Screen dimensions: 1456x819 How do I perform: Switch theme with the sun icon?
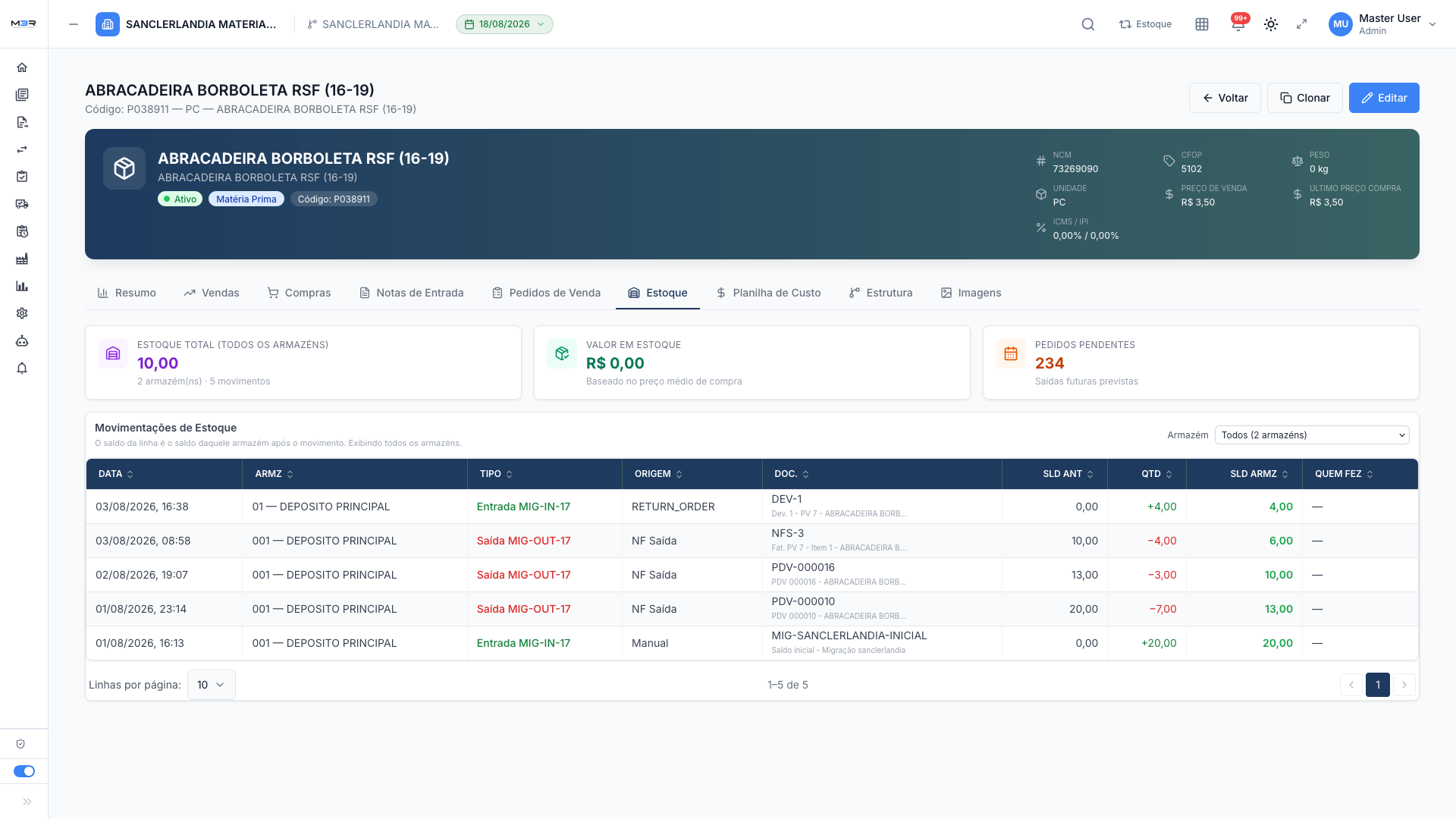(x=1271, y=24)
